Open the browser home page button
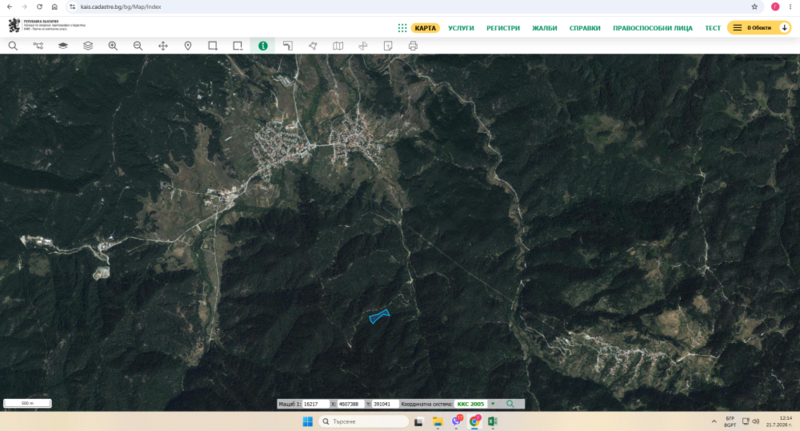This screenshot has width=800, height=431. [55, 7]
